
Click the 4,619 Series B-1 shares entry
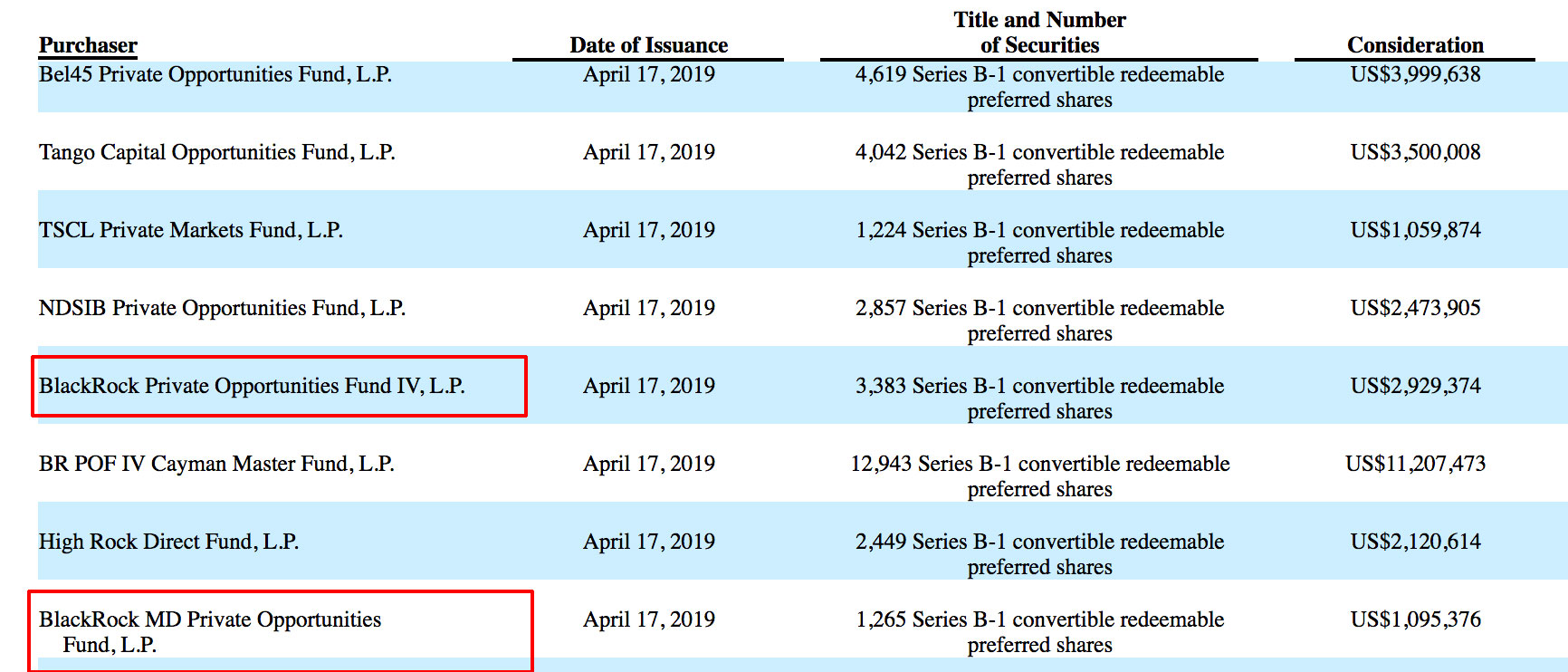(x=1039, y=87)
